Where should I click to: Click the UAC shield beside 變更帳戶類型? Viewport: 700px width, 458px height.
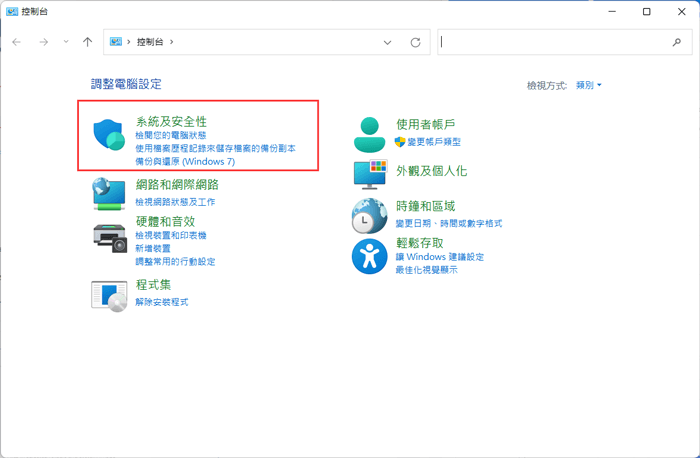(x=400, y=142)
